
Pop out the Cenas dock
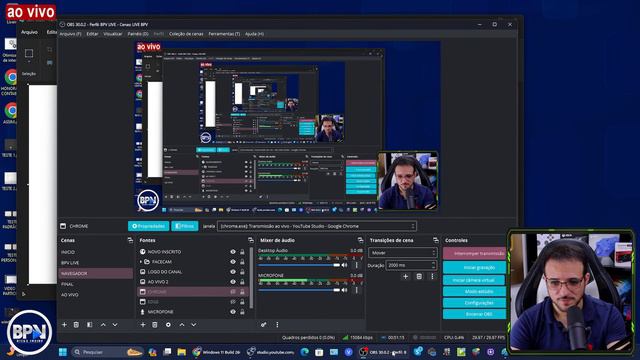pos(130,240)
